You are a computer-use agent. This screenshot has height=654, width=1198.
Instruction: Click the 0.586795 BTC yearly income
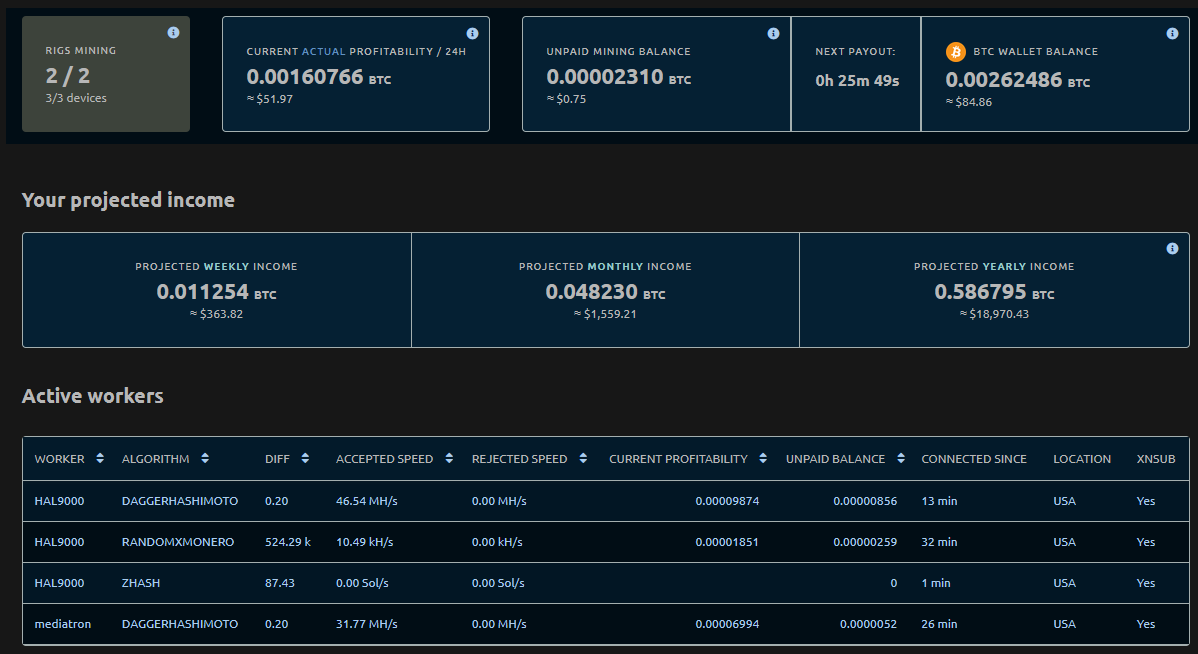point(994,292)
